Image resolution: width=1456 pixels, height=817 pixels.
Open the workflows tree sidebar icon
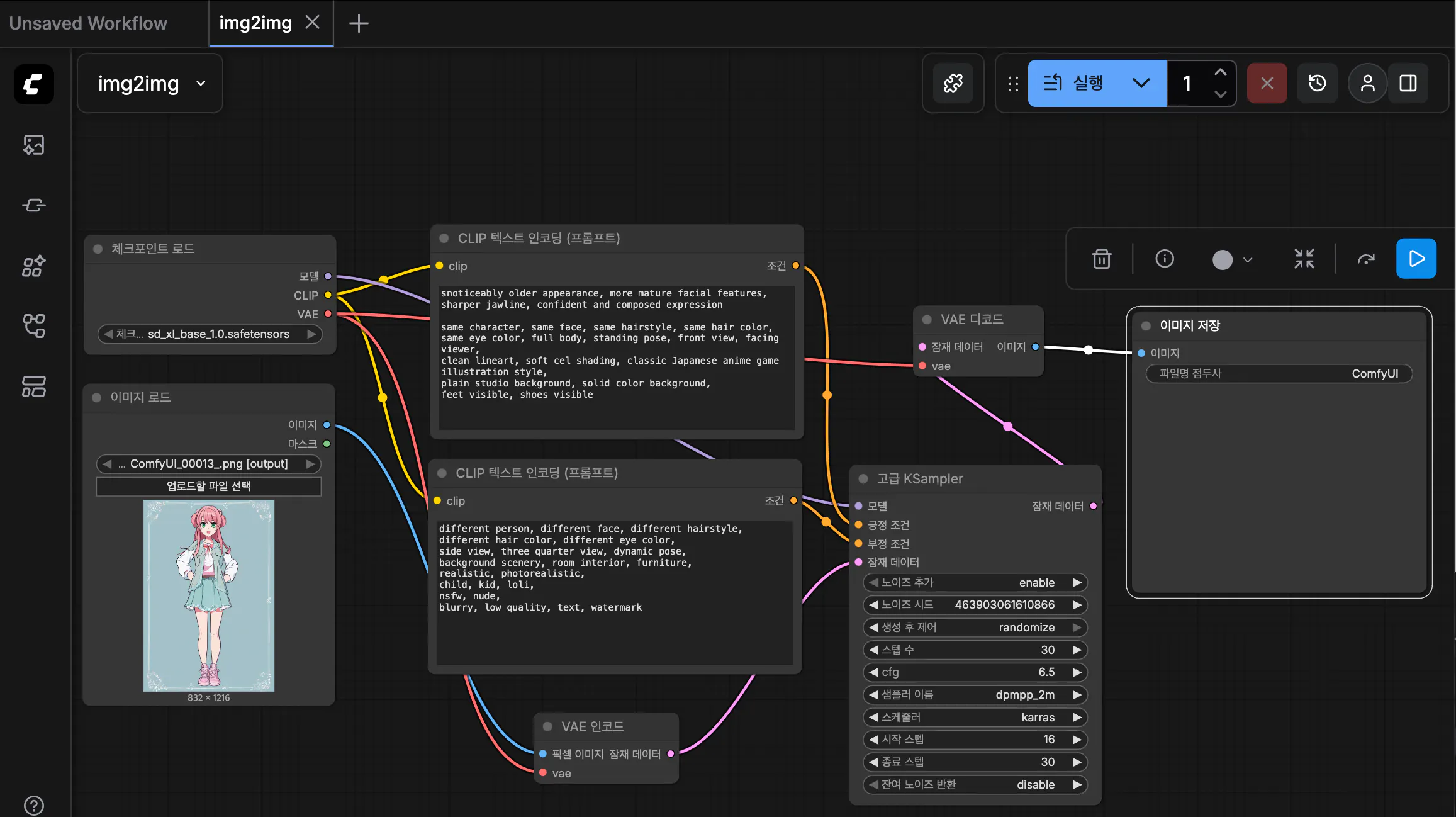click(34, 326)
